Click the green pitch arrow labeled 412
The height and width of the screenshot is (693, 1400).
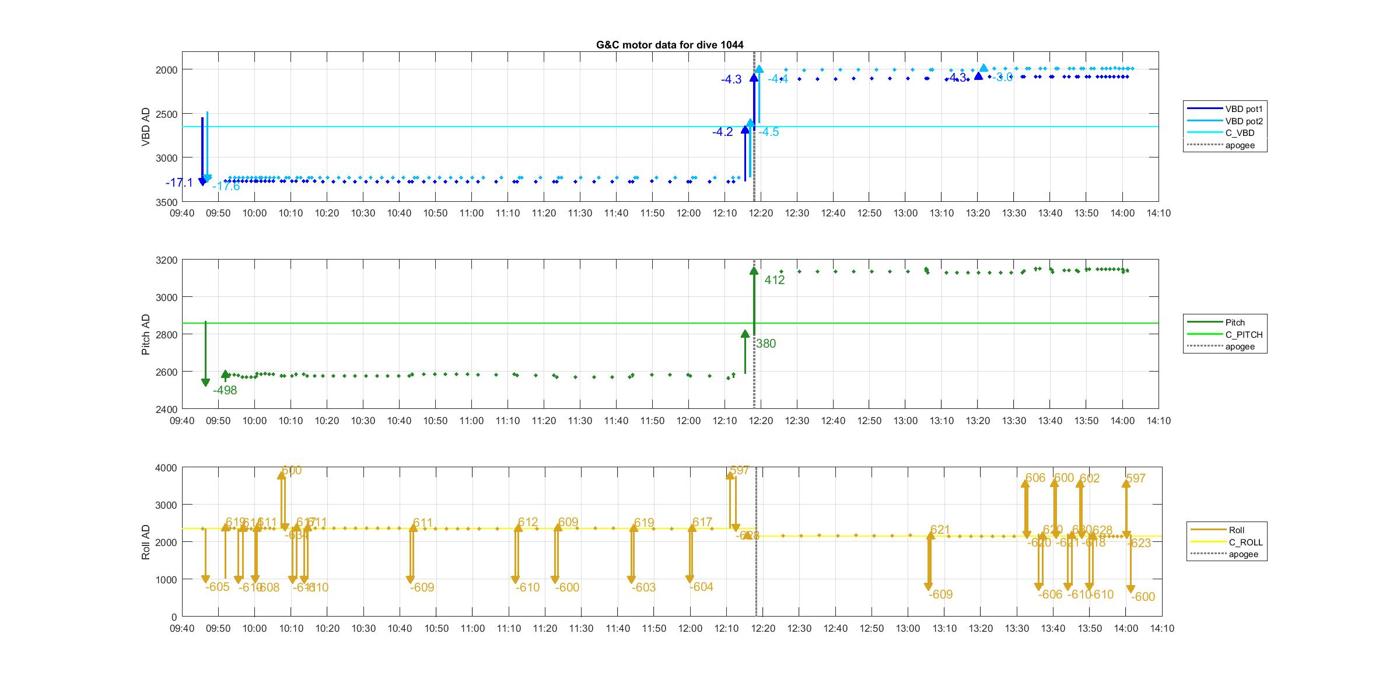click(754, 300)
